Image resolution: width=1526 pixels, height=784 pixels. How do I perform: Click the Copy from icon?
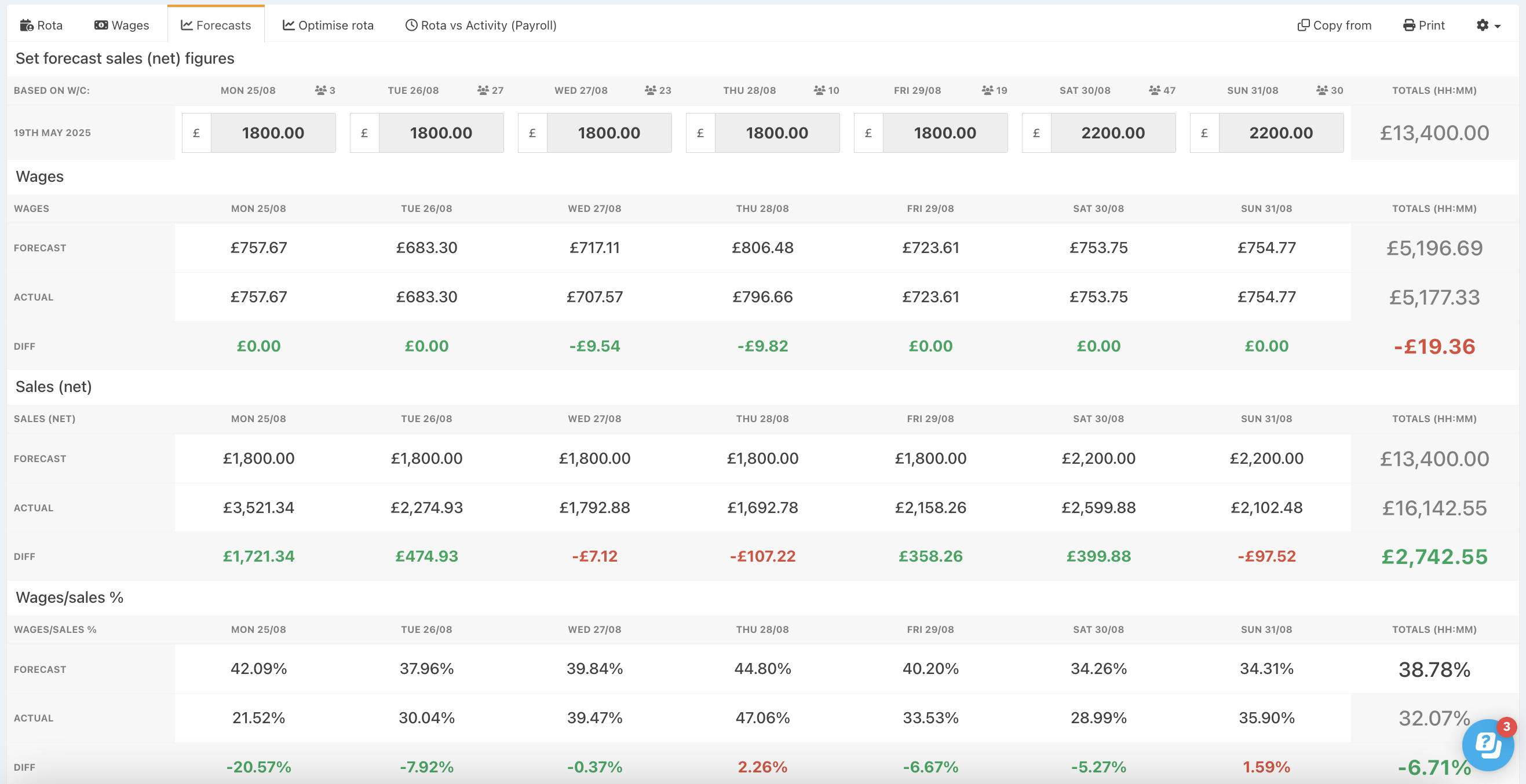1304,25
